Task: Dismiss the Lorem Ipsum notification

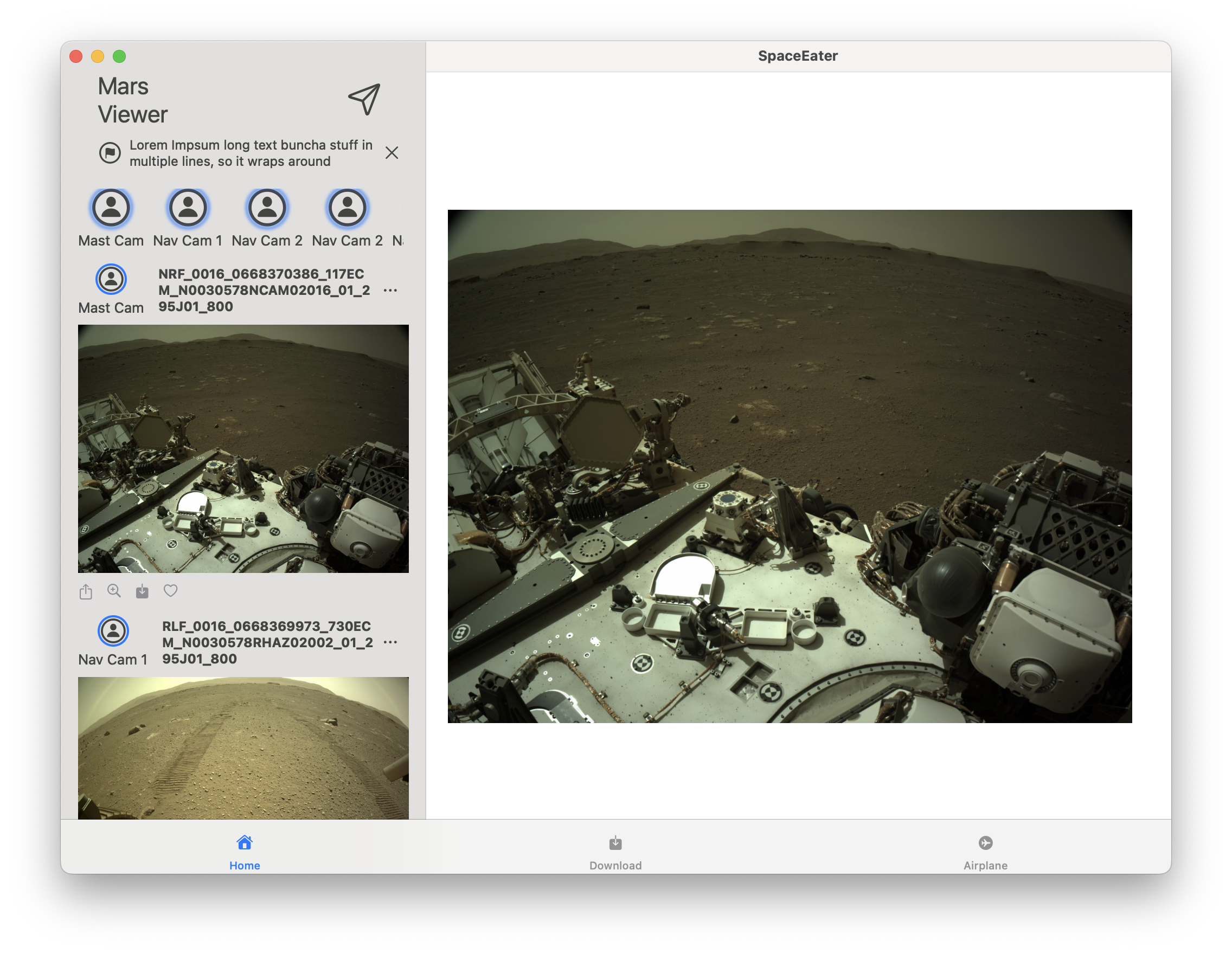Action: 394,153
